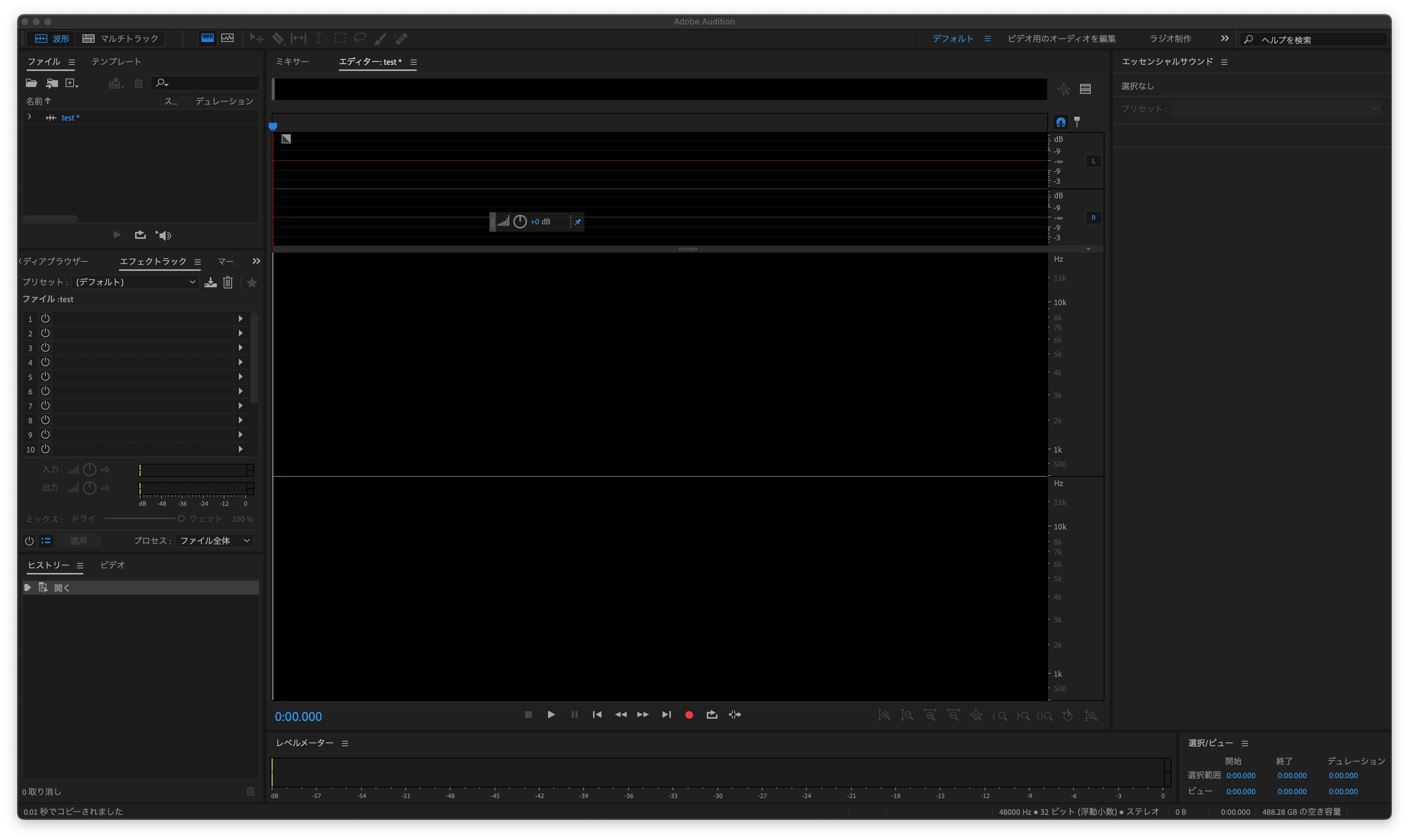Click the Import File icon

[x=52, y=83]
